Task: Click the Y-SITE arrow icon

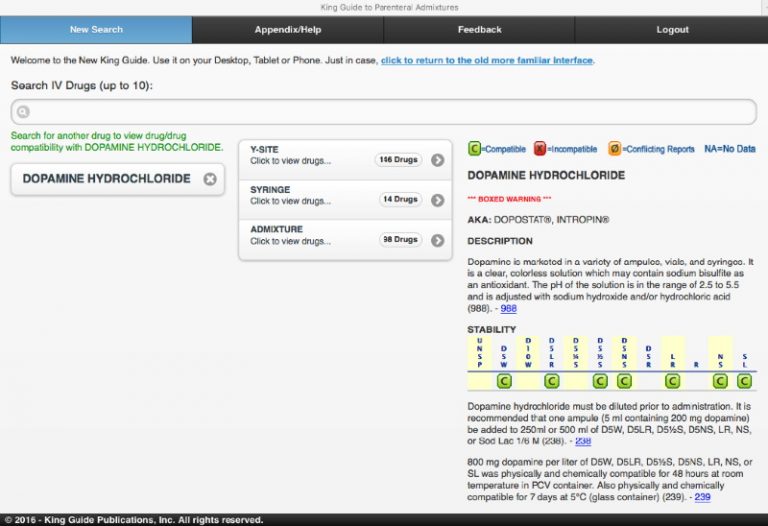Action: point(437,160)
